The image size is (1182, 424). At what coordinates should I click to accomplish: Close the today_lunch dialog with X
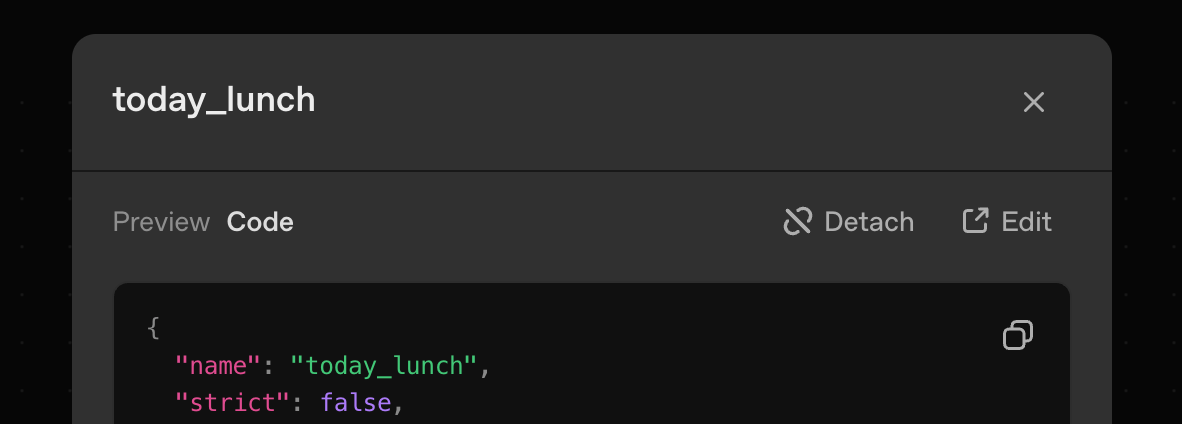(x=1033, y=102)
